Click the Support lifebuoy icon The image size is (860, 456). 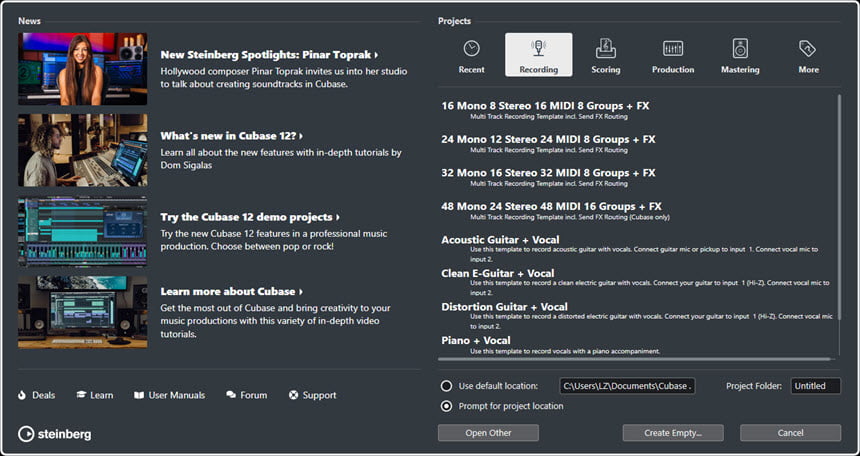click(293, 395)
